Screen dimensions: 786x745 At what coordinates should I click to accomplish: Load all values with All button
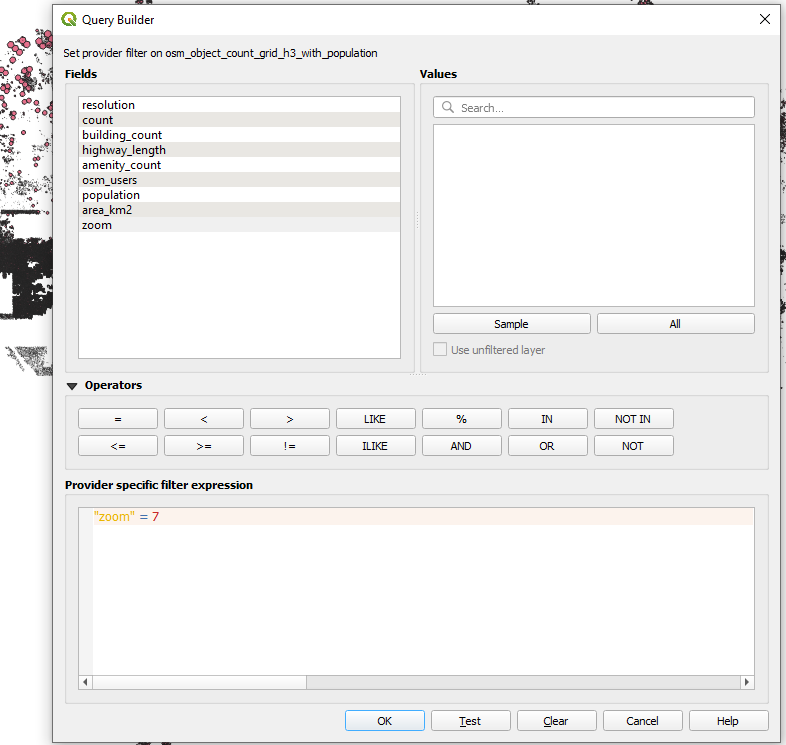[x=675, y=324]
